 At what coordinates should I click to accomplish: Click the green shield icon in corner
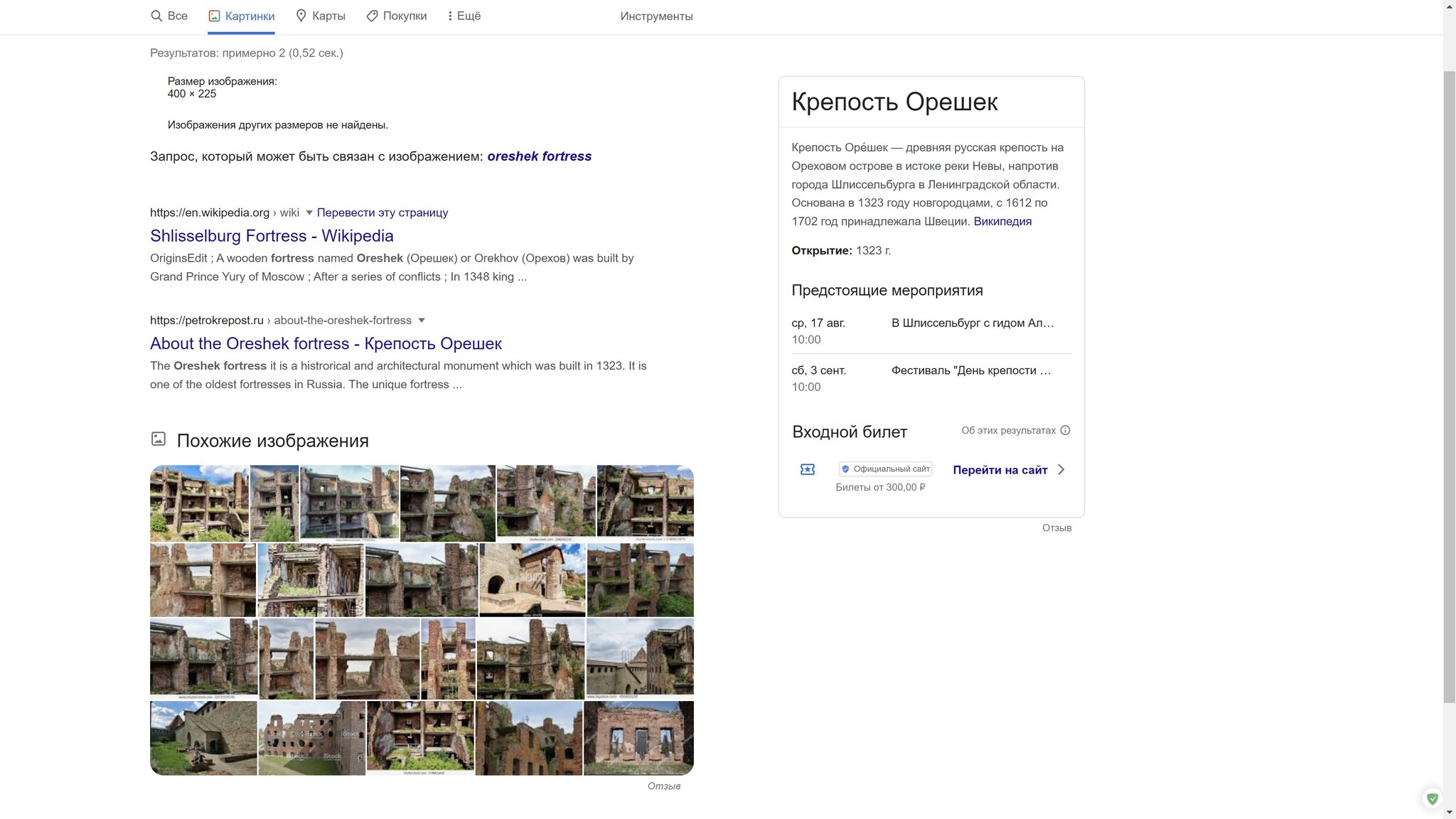pyautogui.click(x=1433, y=798)
